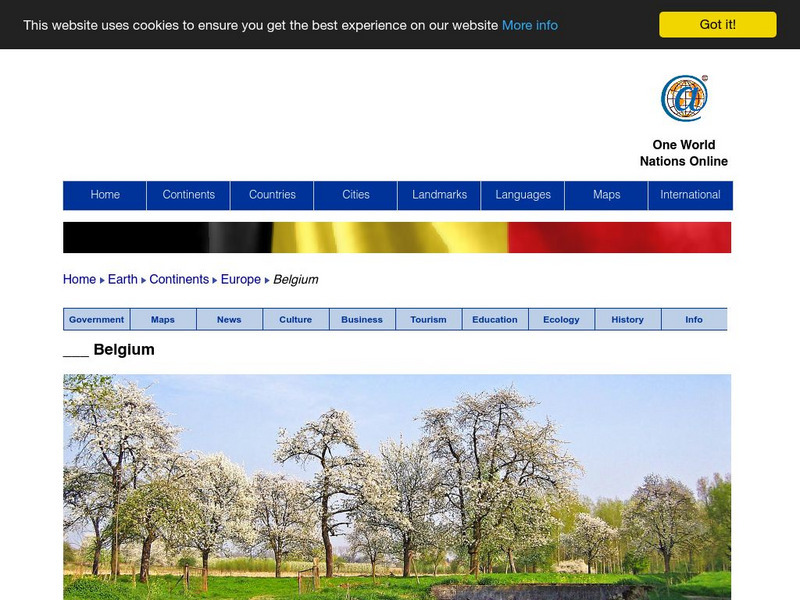
Task: Open Maps from the main navigation bar
Action: pyautogui.click(x=607, y=195)
